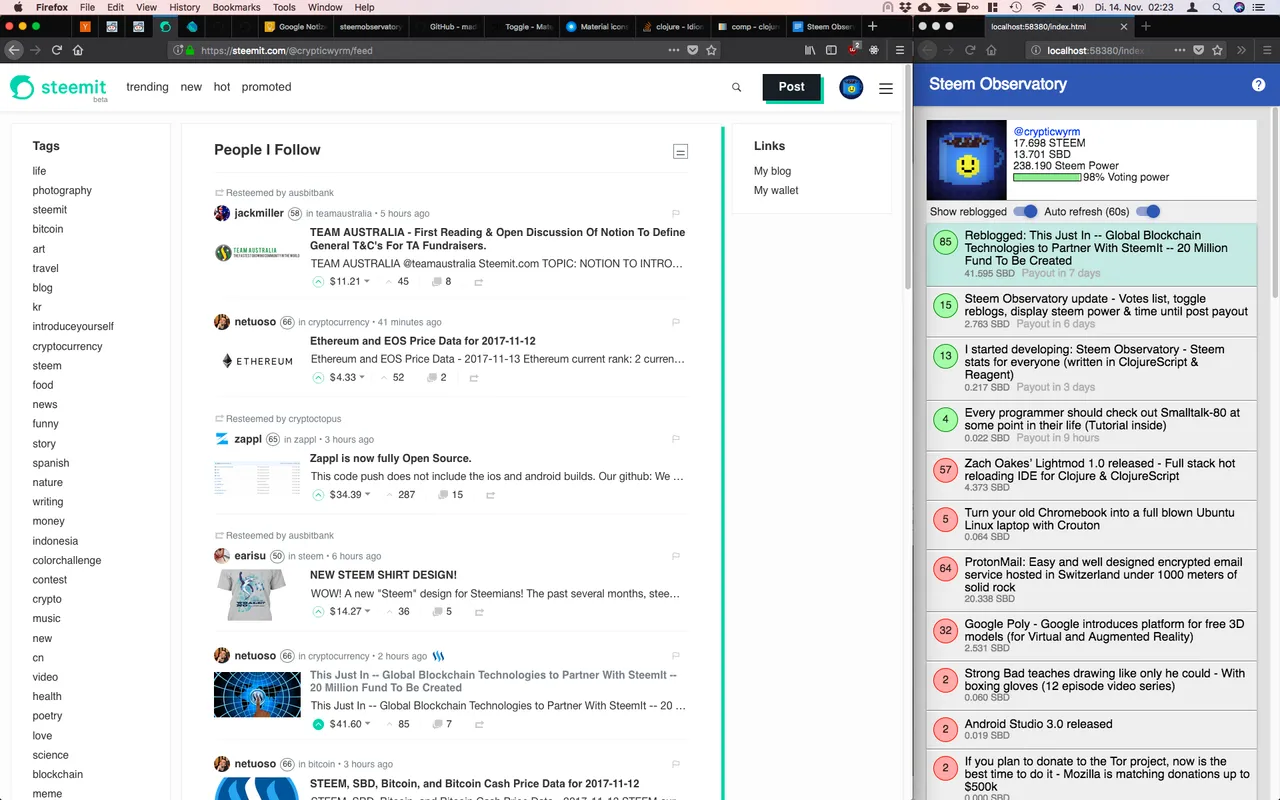Open the Steemit search icon

737,88
